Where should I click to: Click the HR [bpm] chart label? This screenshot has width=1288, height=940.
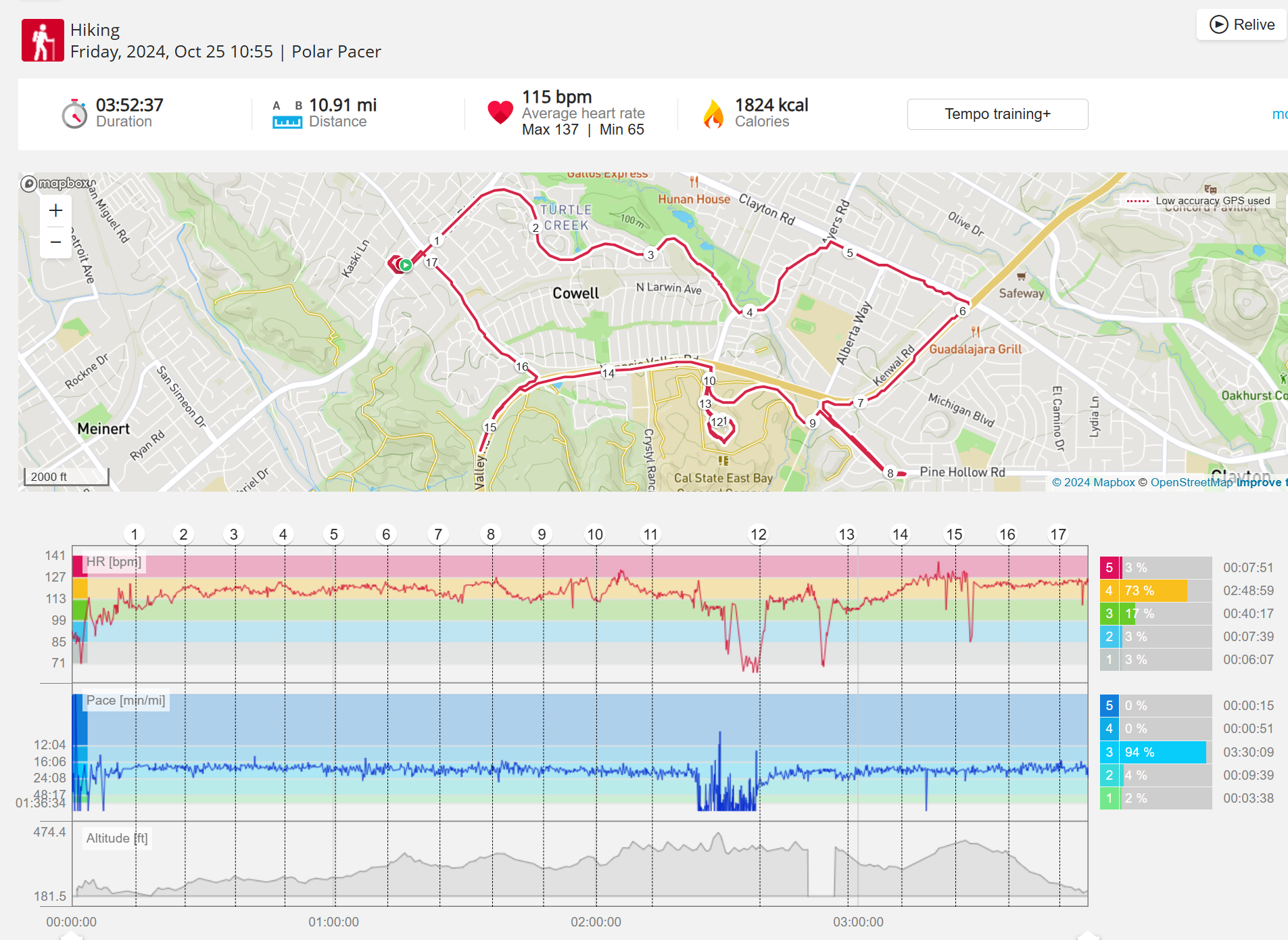pos(114,562)
